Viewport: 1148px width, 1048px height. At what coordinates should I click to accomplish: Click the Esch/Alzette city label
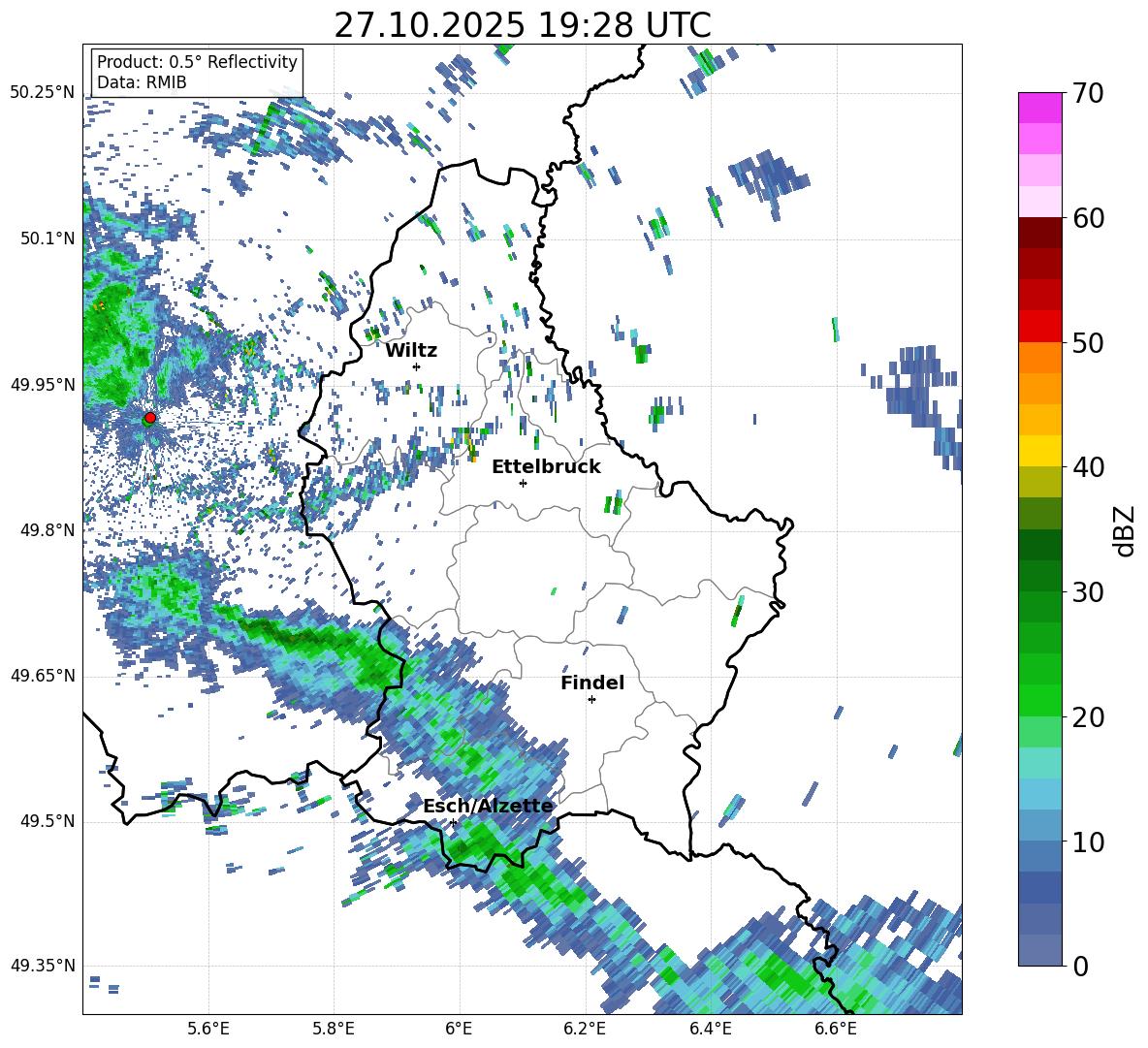pos(489,807)
